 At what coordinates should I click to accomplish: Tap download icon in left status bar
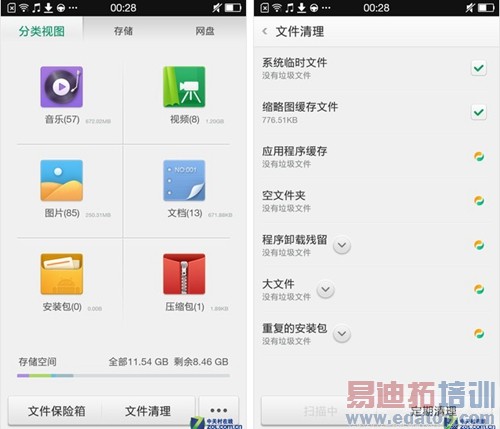[49, 8]
